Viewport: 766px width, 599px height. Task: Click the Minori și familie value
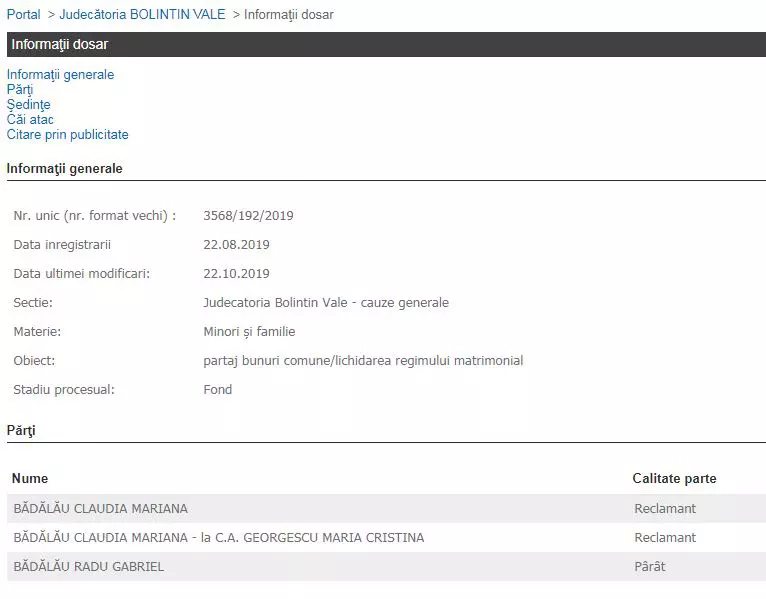tap(249, 332)
